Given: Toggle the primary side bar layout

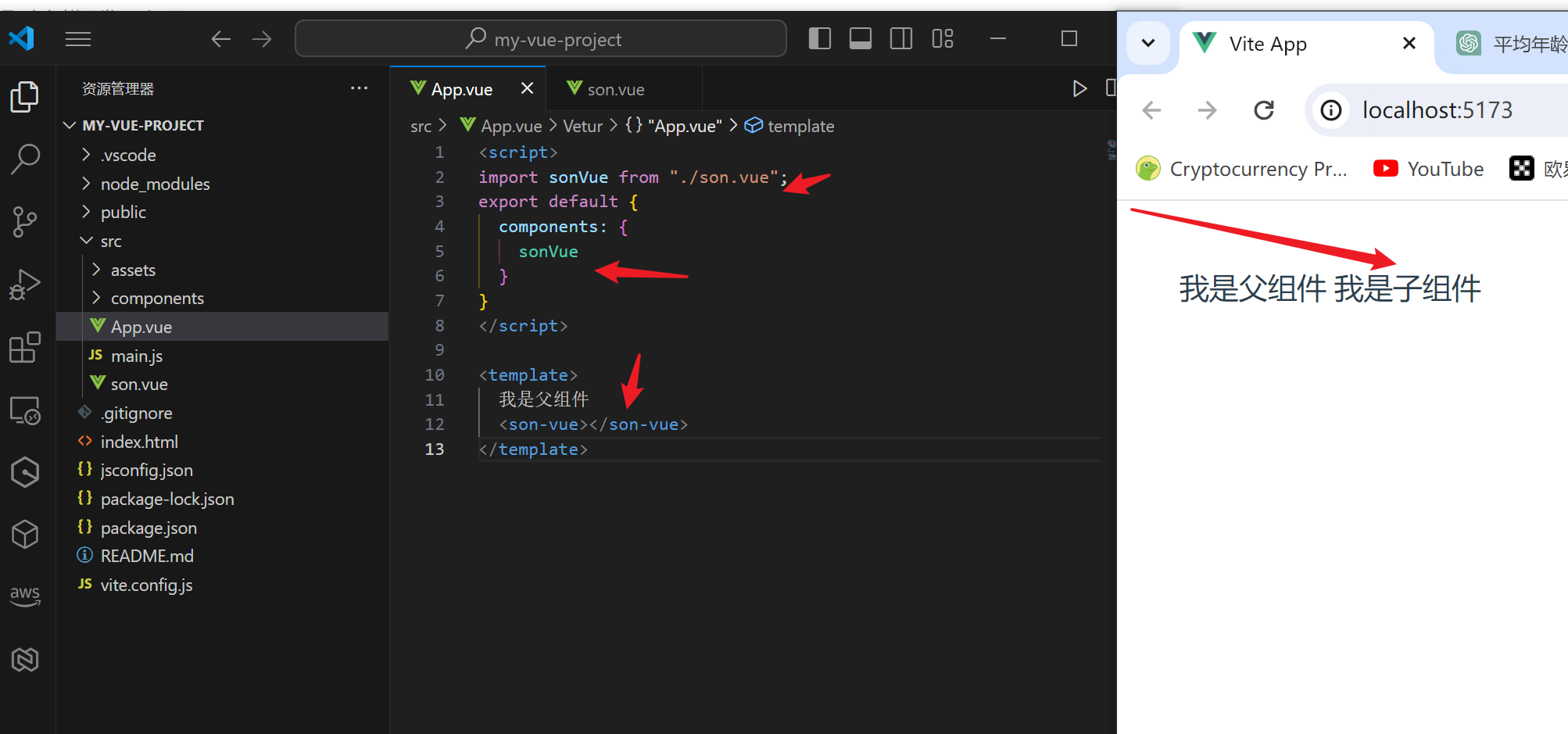Looking at the screenshot, I should pyautogui.click(x=820, y=38).
